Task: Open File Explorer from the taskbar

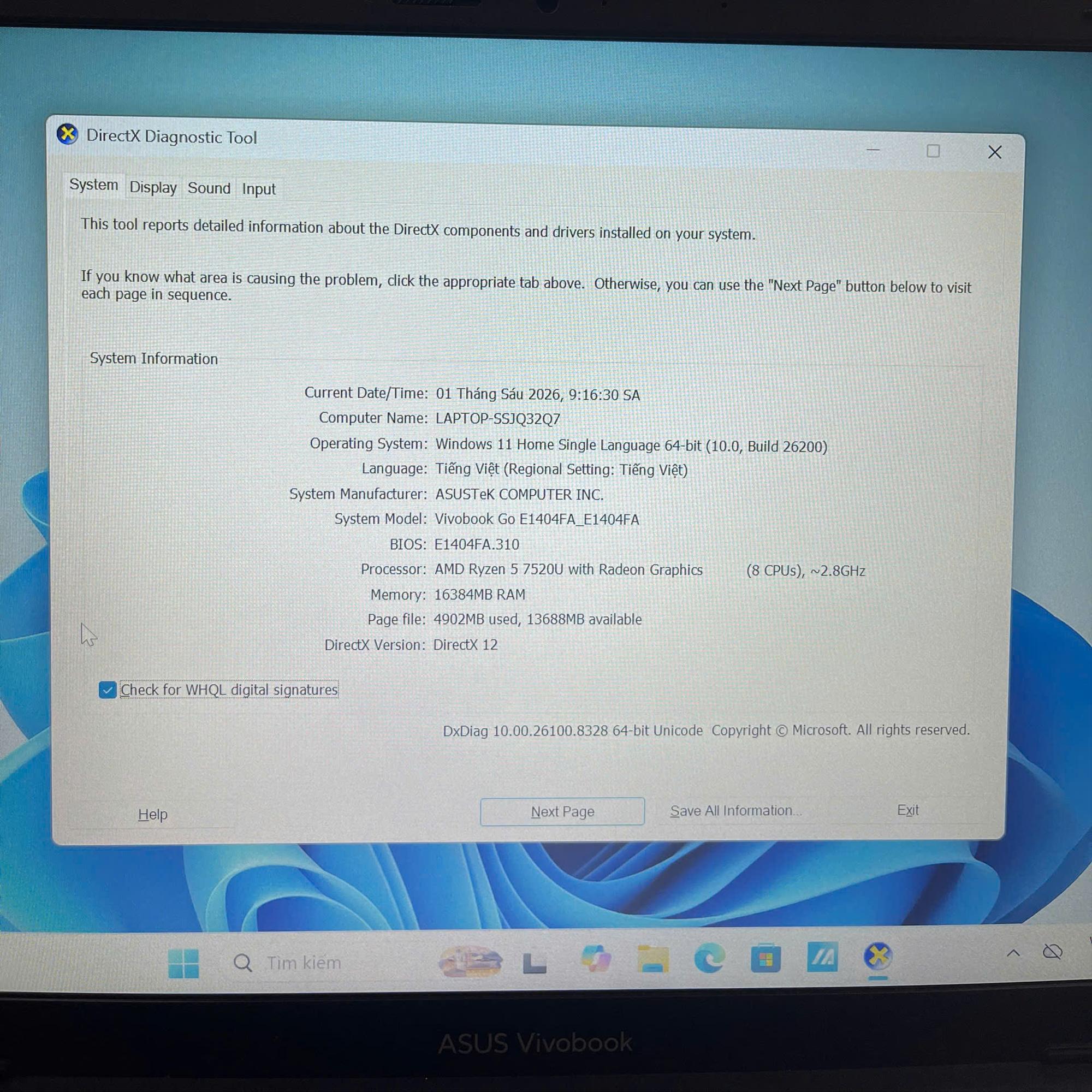Action: [x=653, y=959]
